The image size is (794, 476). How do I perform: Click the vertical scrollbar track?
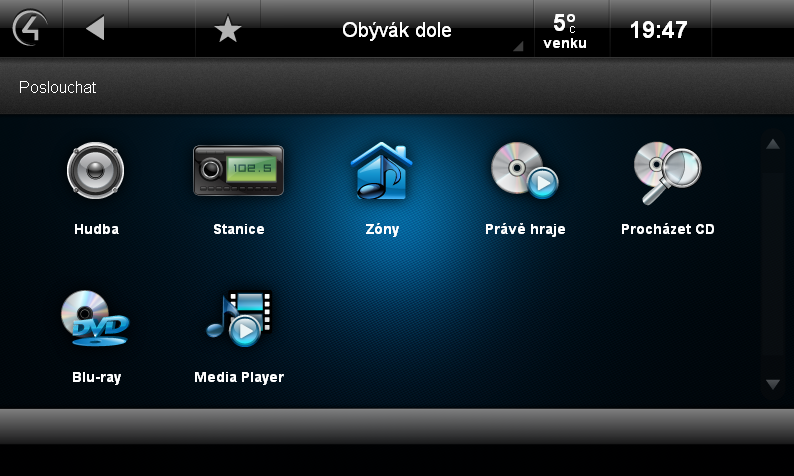(773, 264)
